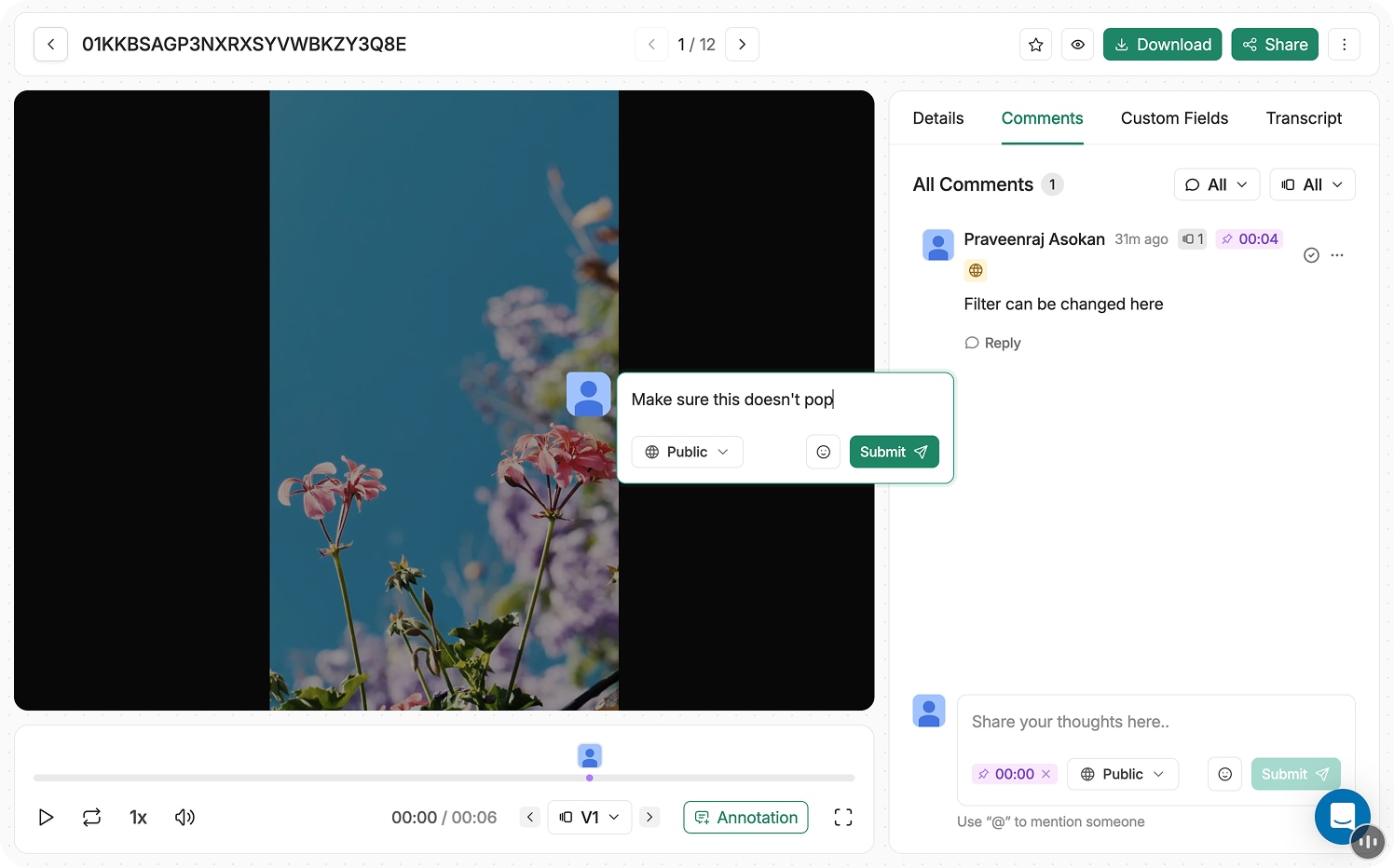This screenshot has width=1394, height=868.
Task: Mark Praveenraj's comment as resolved
Action: tap(1311, 255)
